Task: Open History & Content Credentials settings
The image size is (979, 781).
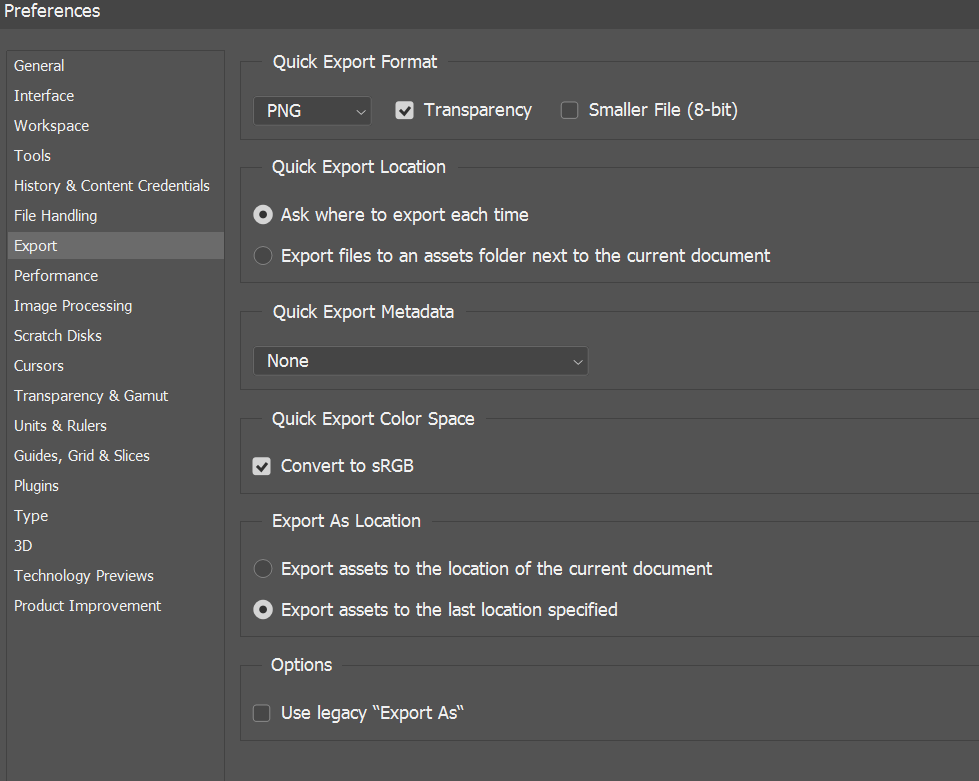Action: click(112, 186)
